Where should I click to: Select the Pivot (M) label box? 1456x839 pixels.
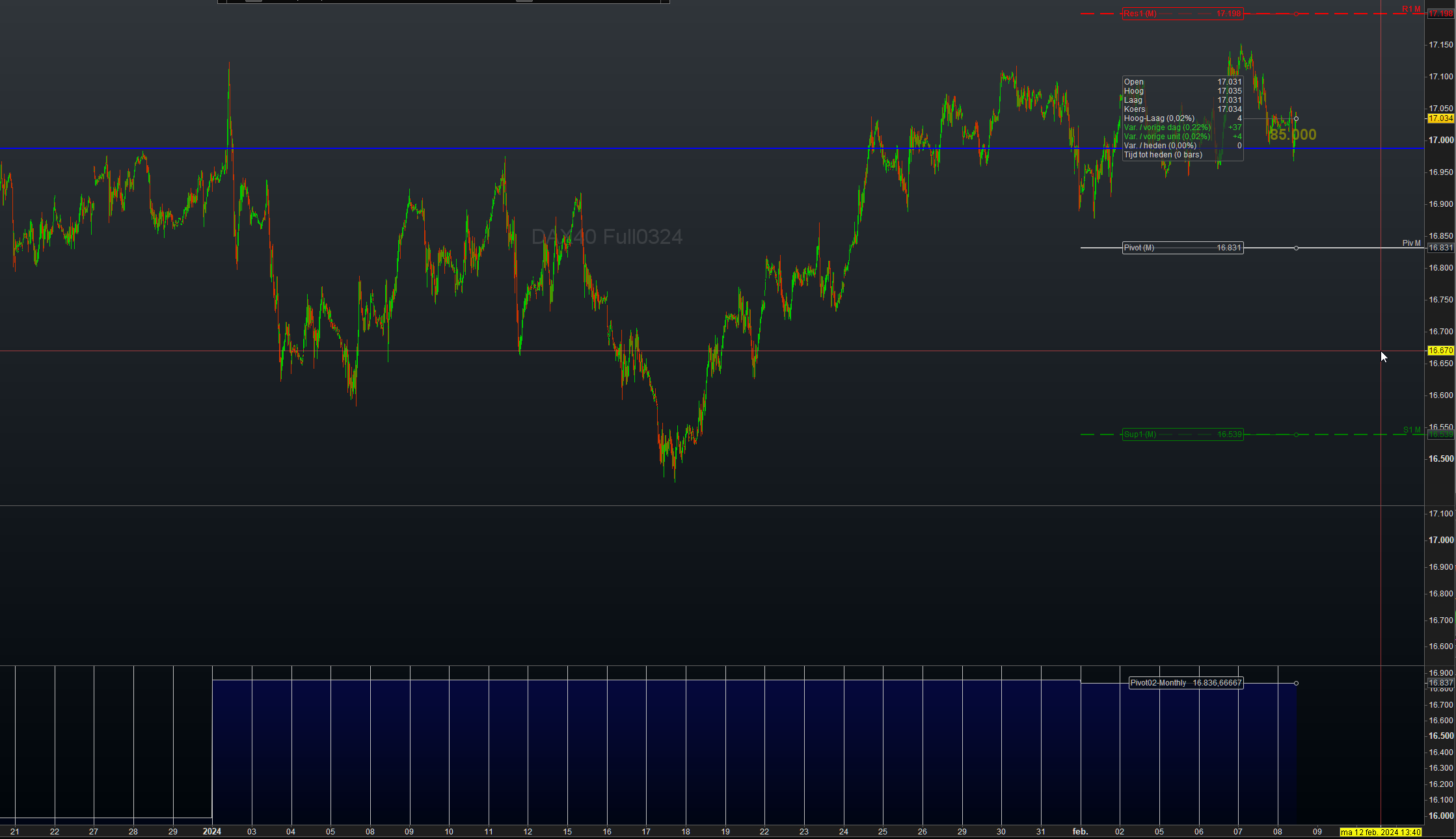[x=1182, y=248]
